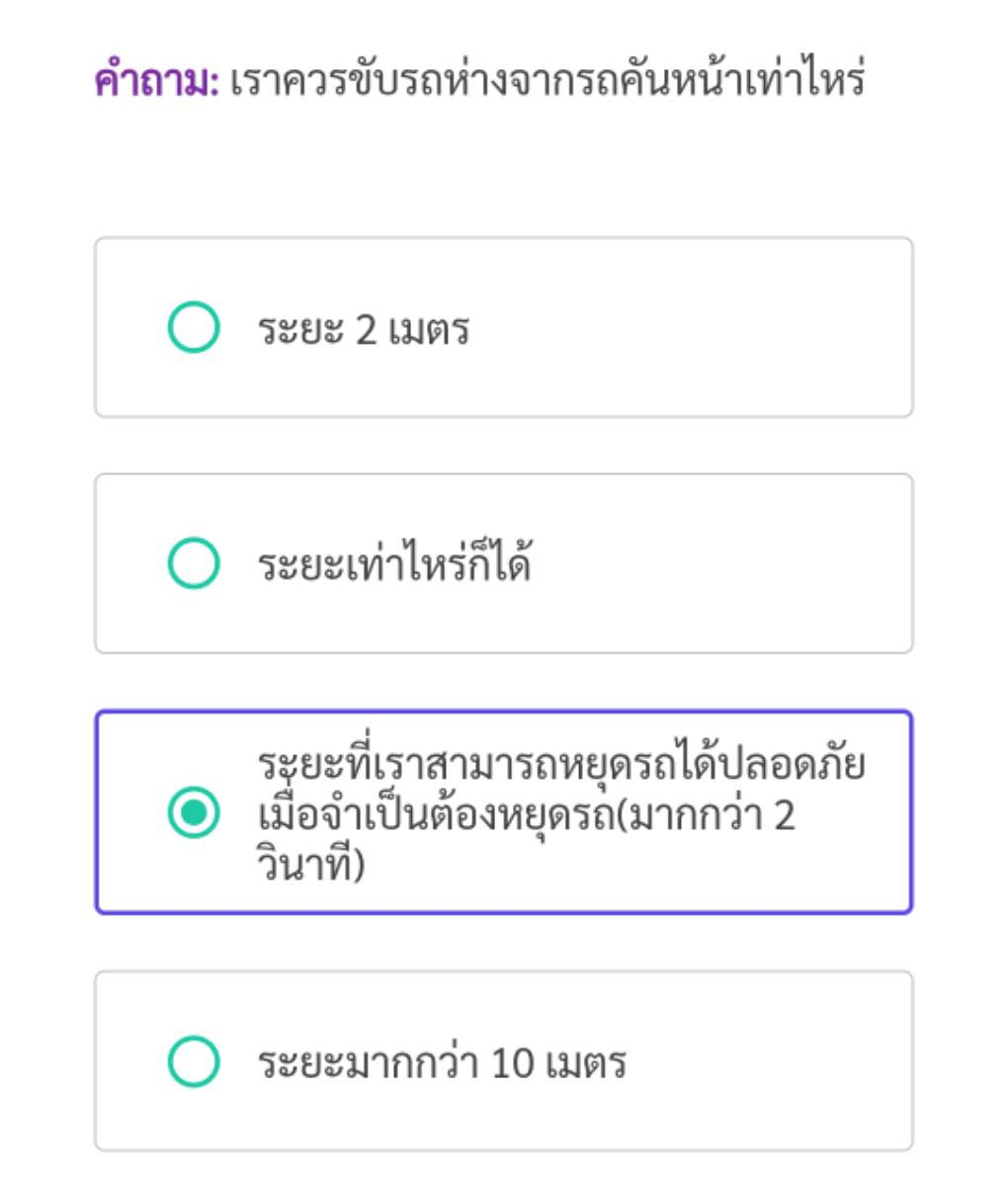Click the "ระยะ 2 เมตร" answer text
The height and width of the screenshot is (1183, 1008).
click(x=364, y=330)
